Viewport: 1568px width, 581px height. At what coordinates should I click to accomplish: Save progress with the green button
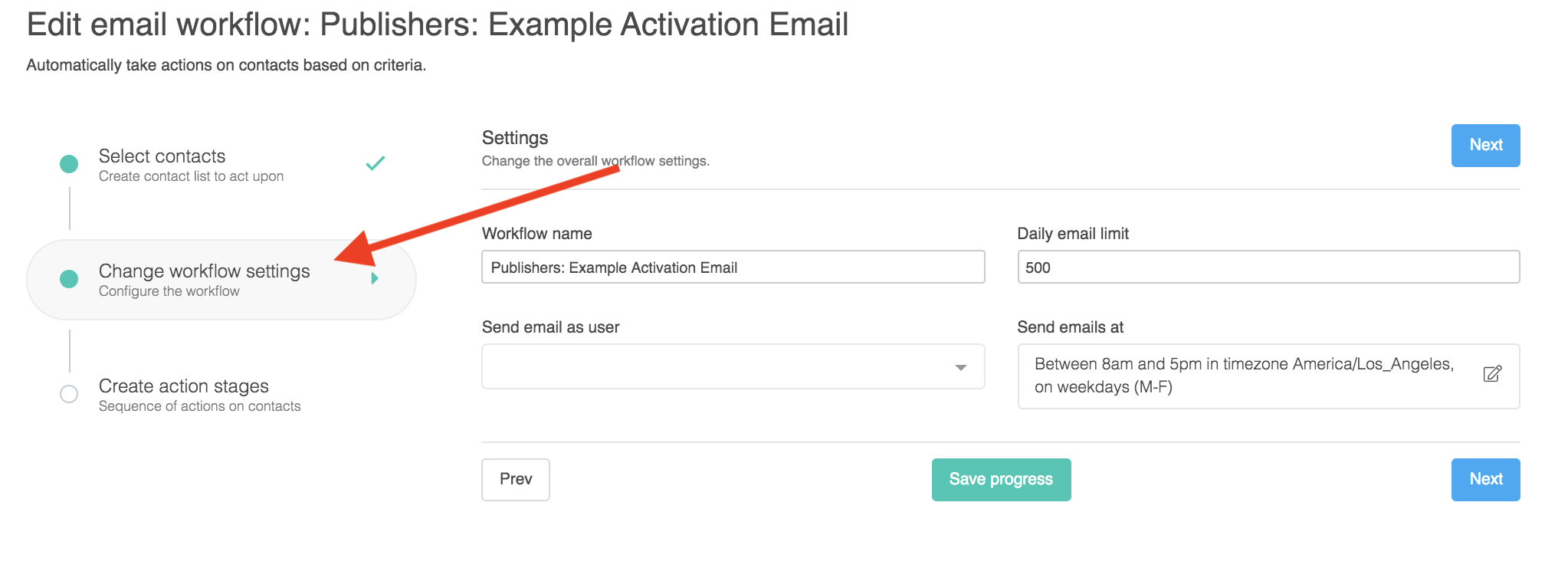pyautogui.click(x=1001, y=479)
